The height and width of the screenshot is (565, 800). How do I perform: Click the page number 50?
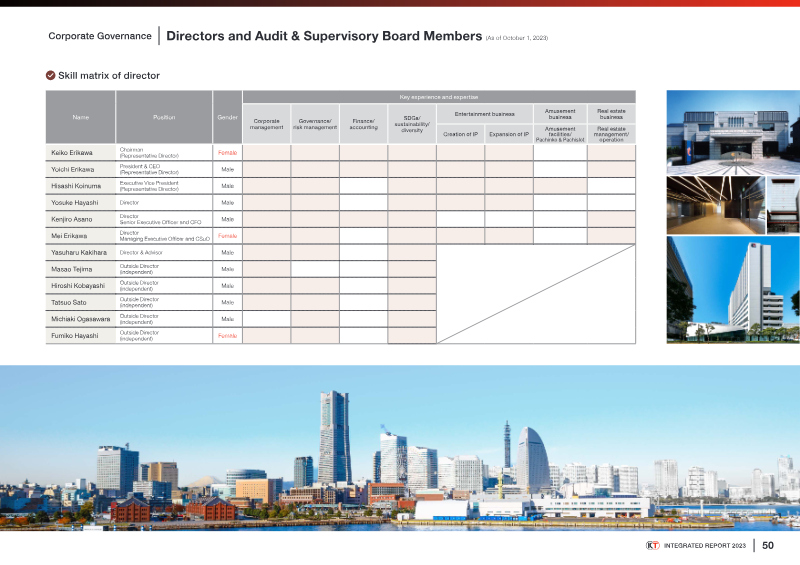[768, 546]
